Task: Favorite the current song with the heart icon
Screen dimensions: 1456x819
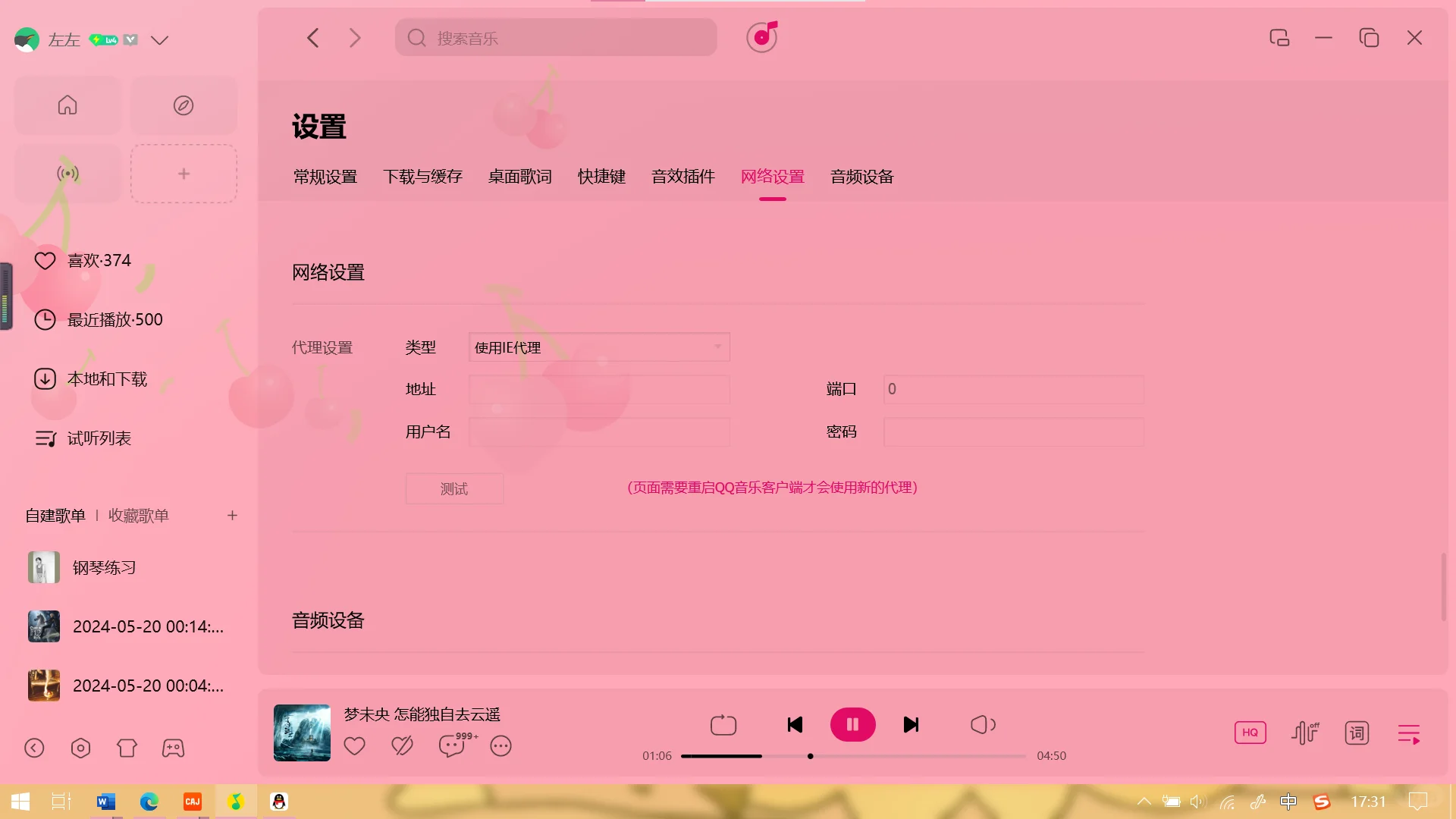Action: point(354,746)
